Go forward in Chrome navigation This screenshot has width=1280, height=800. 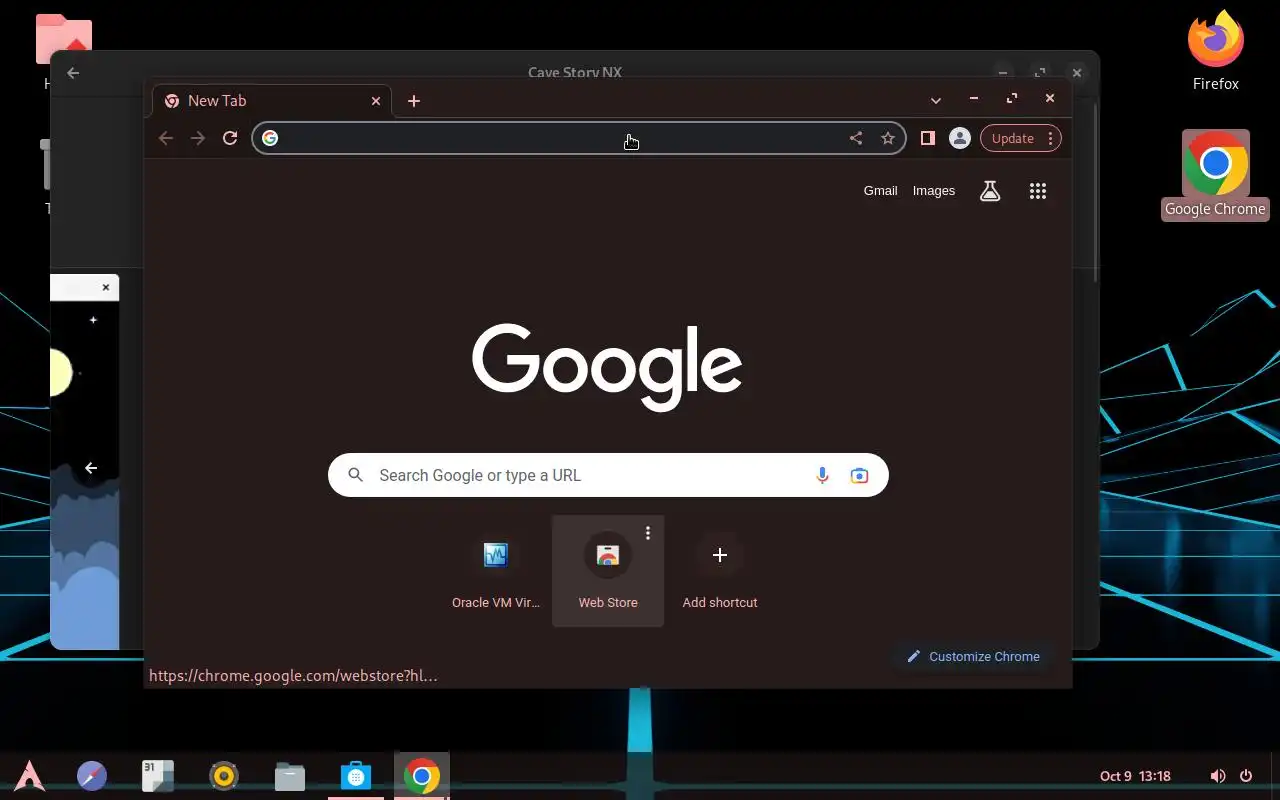click(198, 138)
